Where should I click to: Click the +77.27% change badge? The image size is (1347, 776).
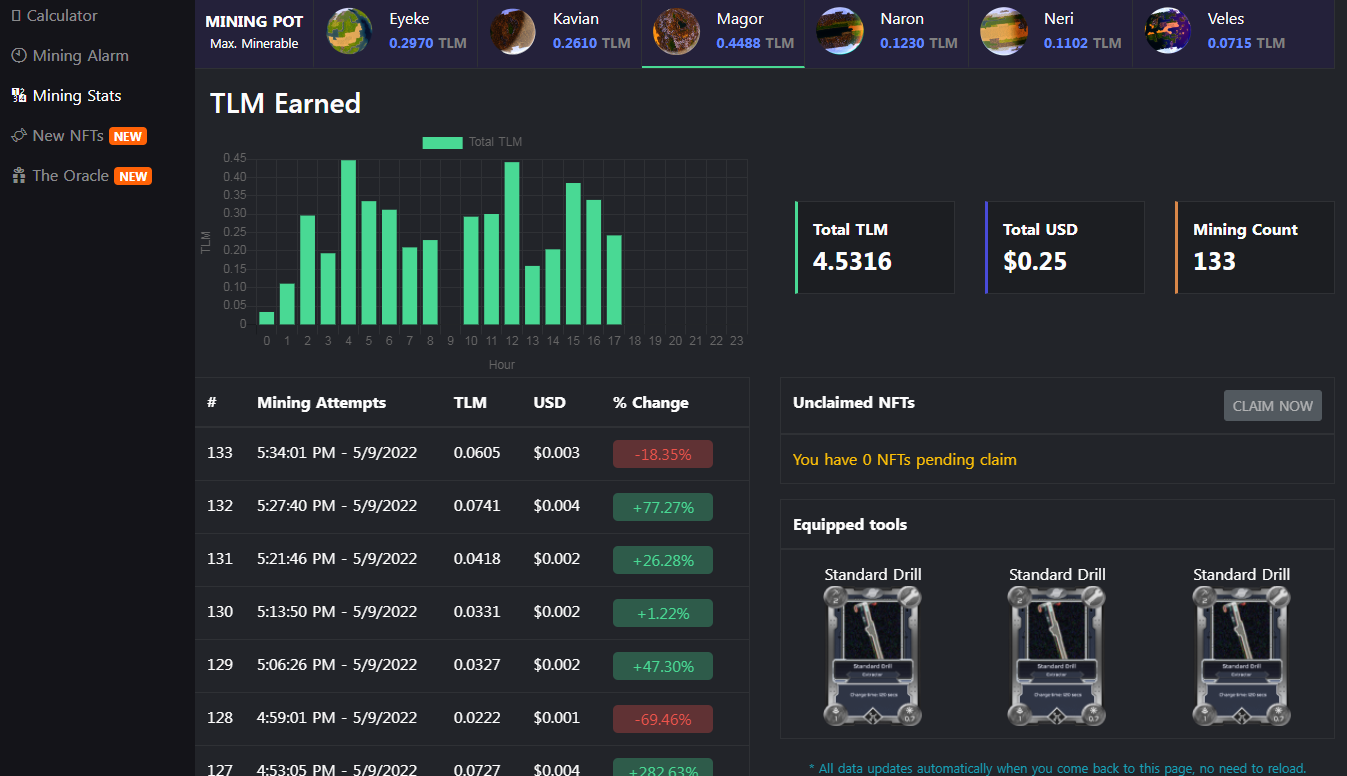click(x=663, y=507)
